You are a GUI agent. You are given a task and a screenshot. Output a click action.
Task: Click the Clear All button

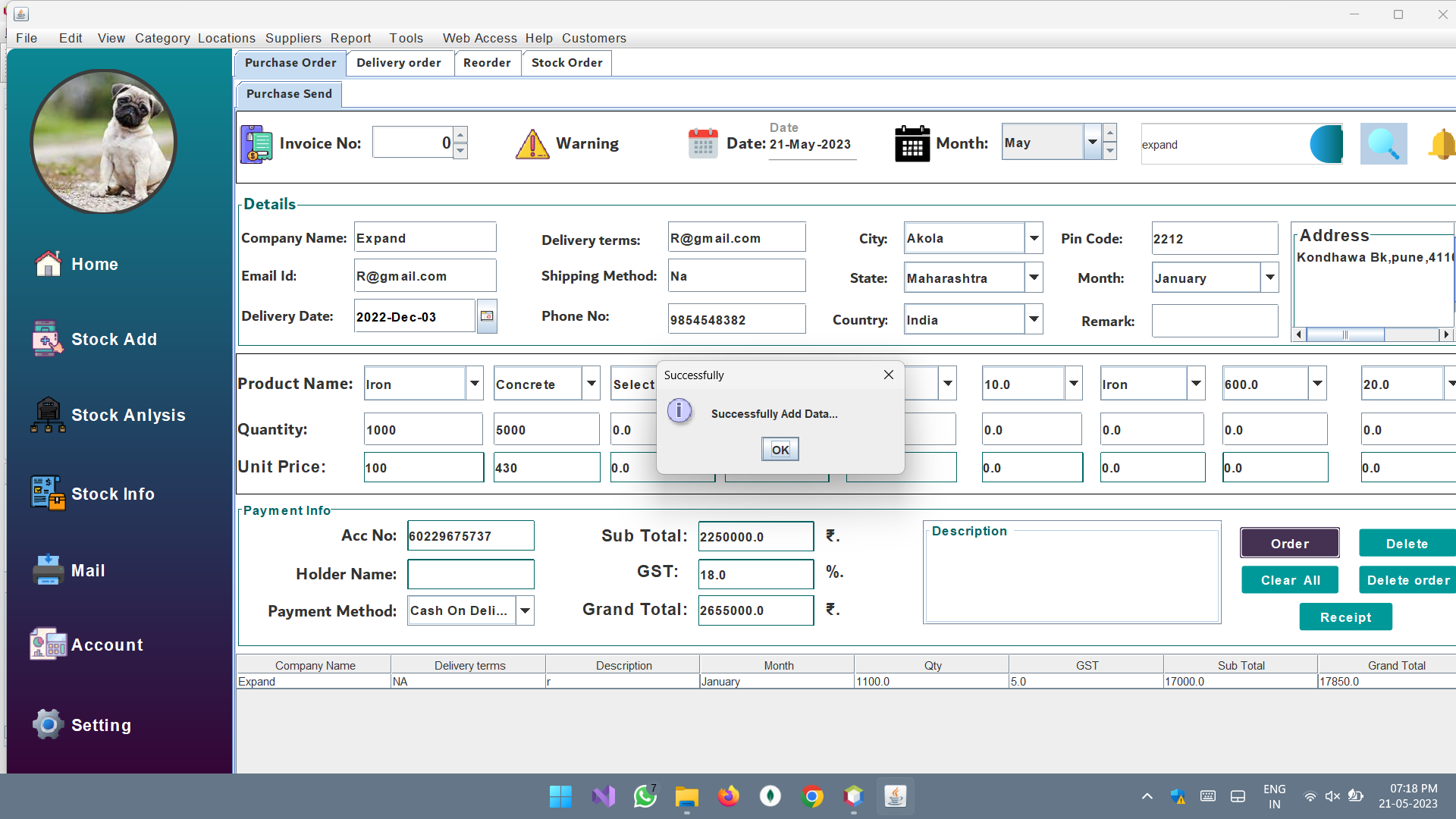[1289, 579]
